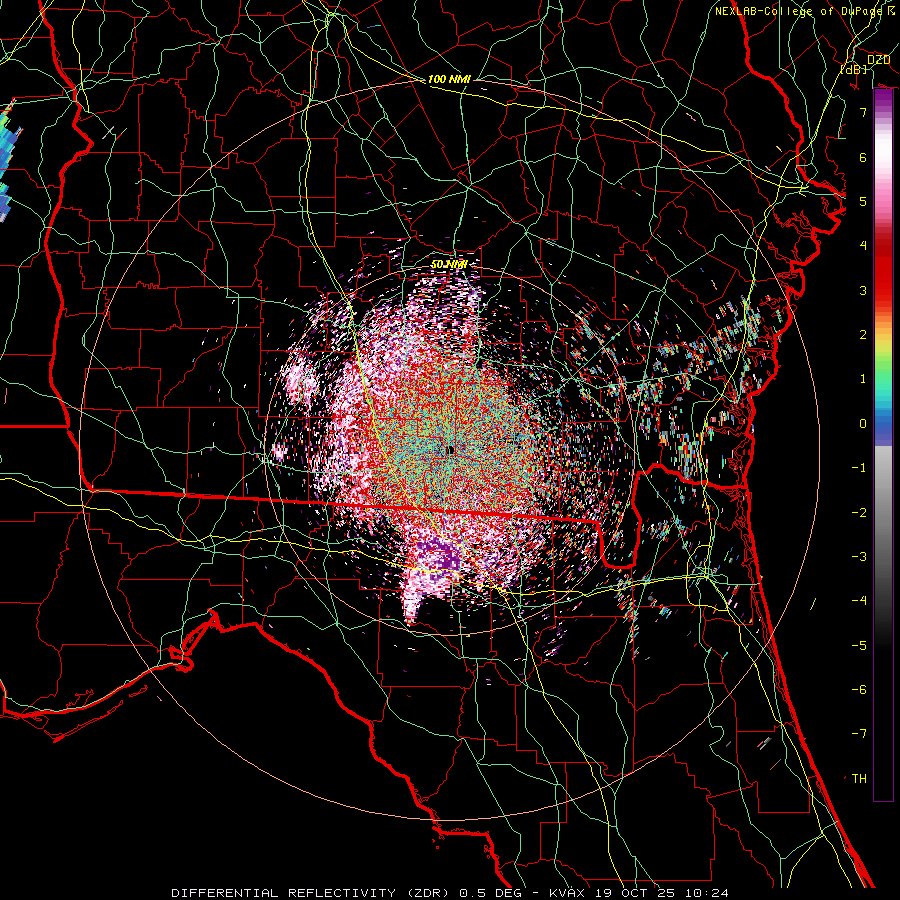Click the 100 NMI range ring label

449,79
